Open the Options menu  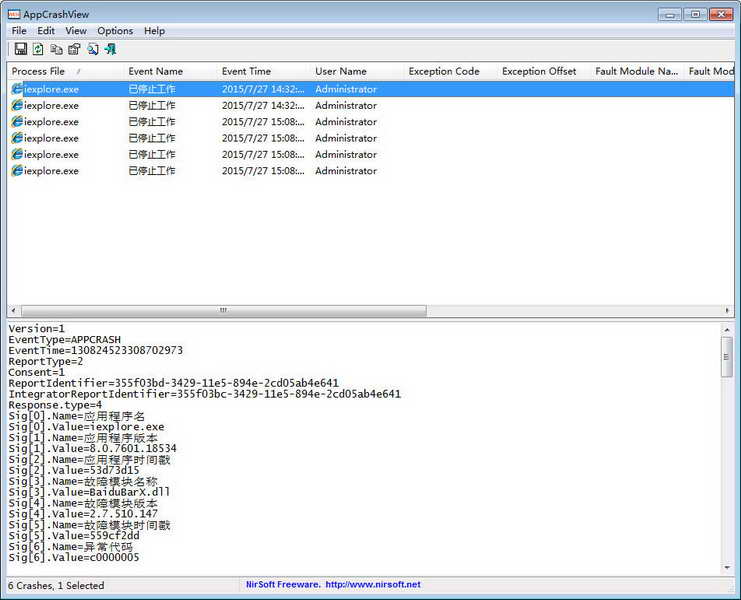115,31
